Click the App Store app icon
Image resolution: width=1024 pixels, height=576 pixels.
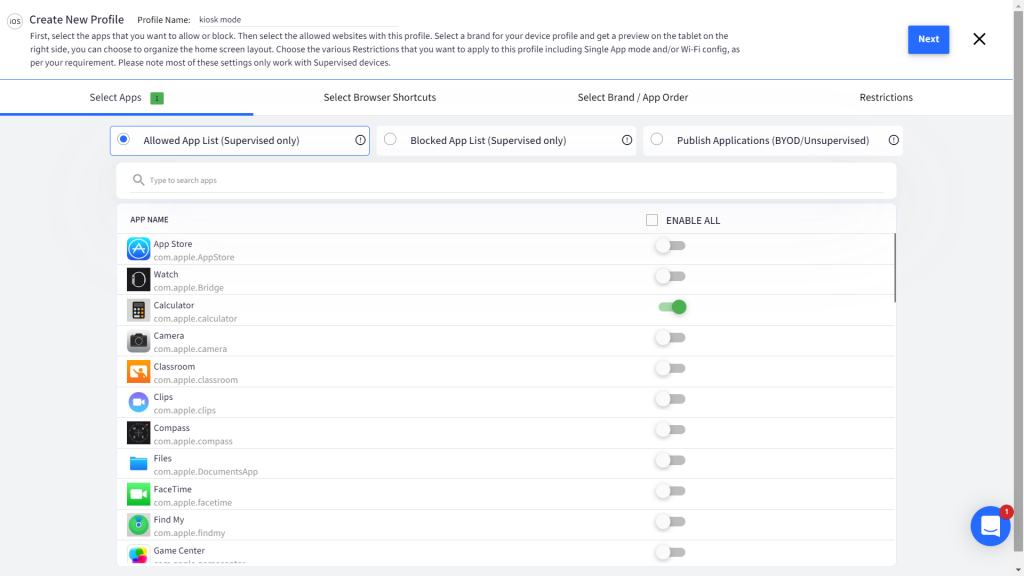coord(138,249)
